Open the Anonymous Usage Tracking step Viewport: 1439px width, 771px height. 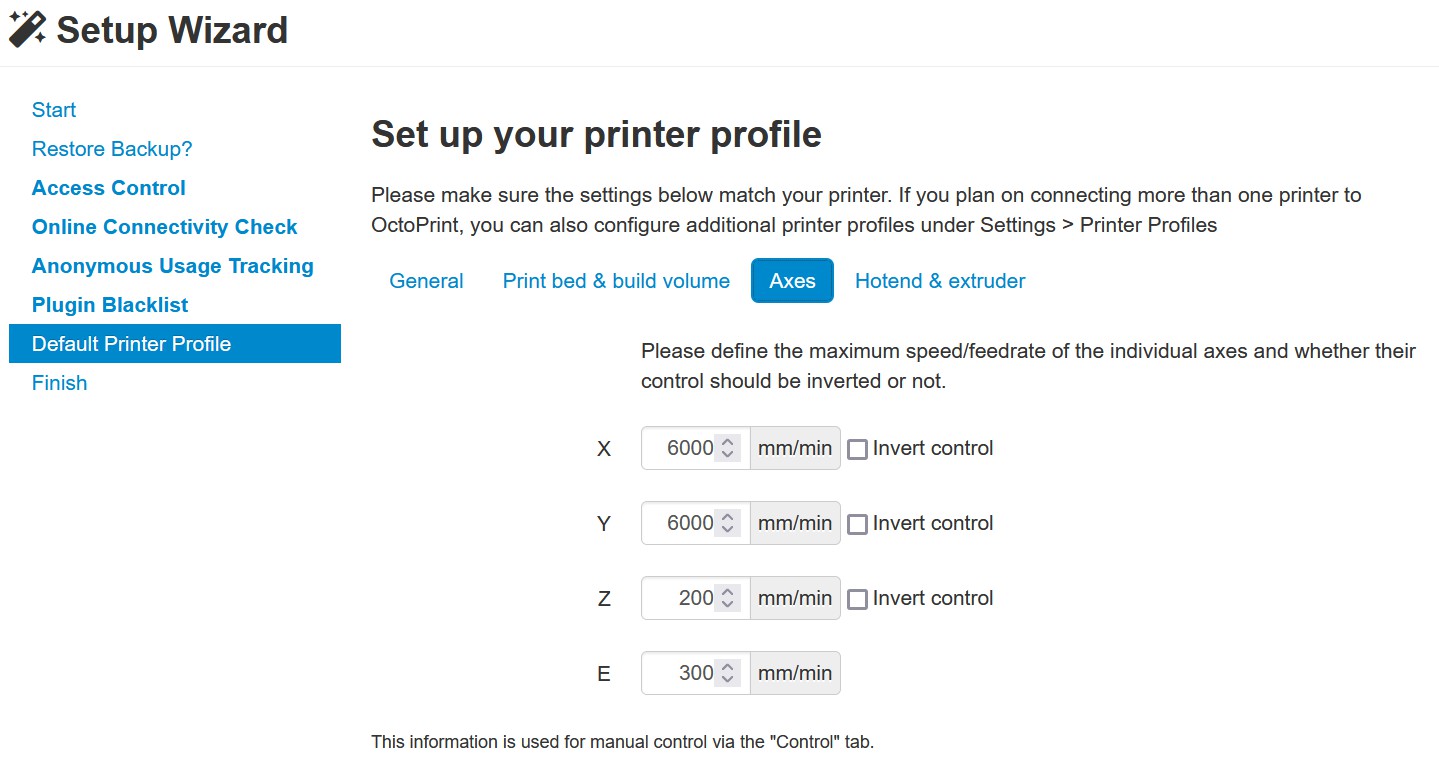(173, 266)
